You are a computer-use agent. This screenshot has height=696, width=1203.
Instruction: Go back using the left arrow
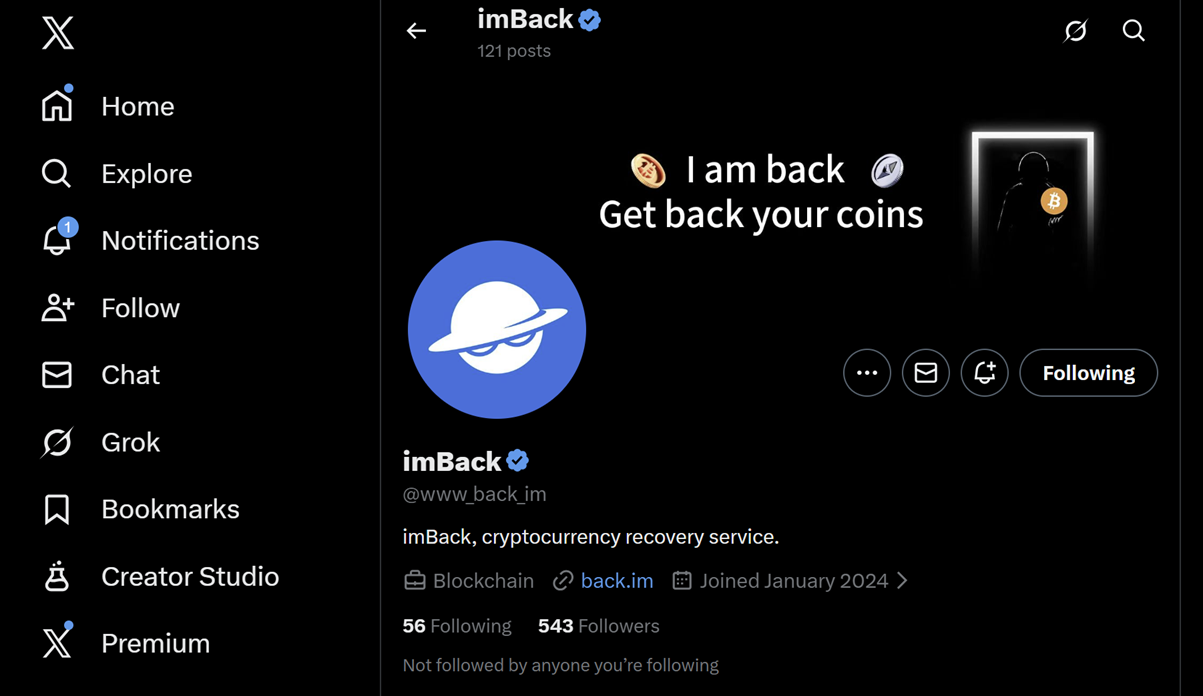coord(416,31)
